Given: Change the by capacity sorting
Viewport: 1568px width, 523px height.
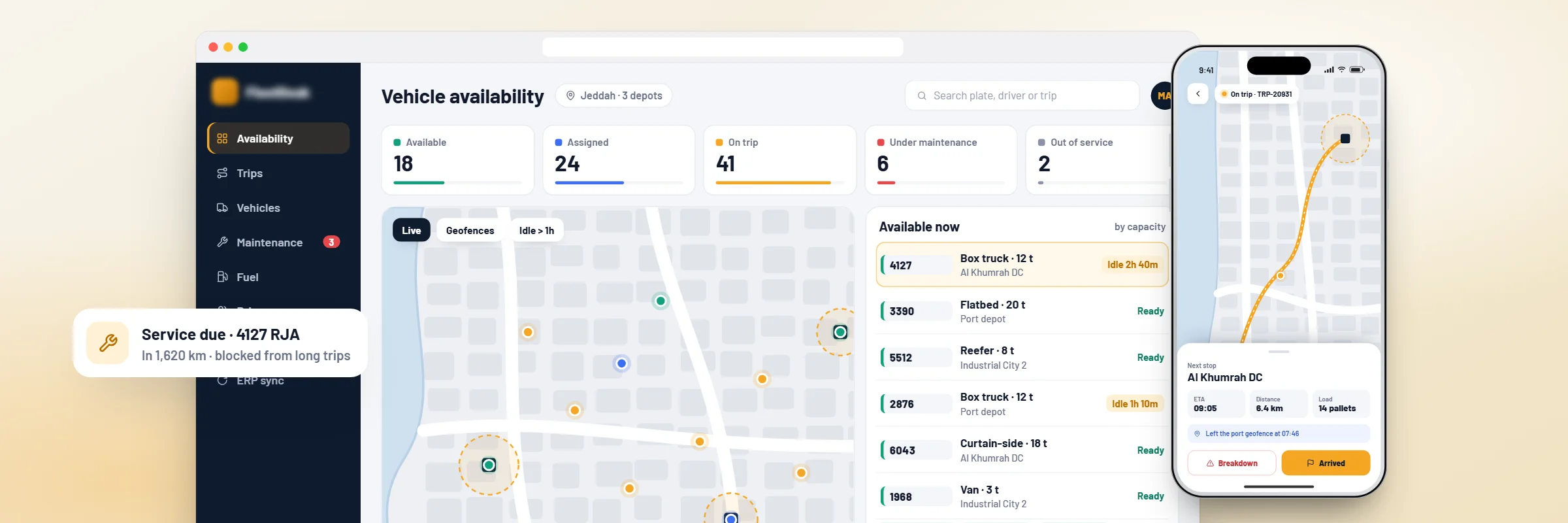Looking at the screenshot, I should pyautogui.click(x=1139, y=227).
